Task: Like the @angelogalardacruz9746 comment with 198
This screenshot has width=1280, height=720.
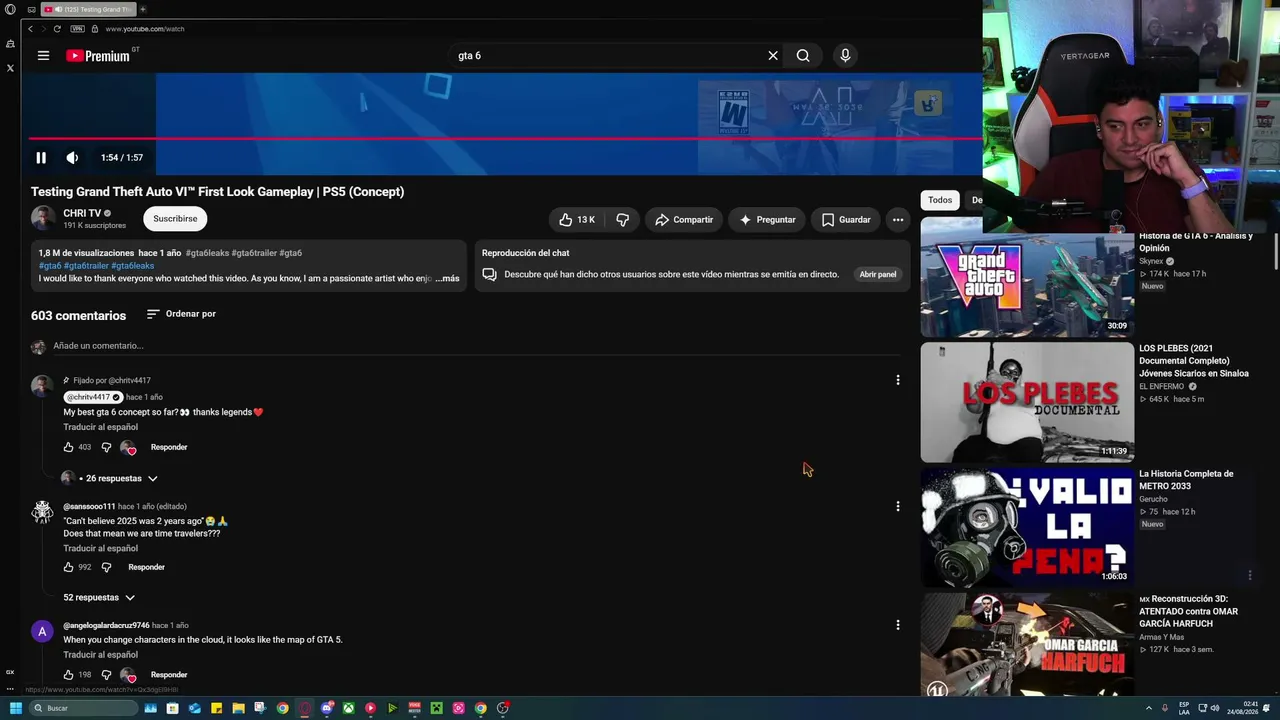Action: click(x=69, y=675)
